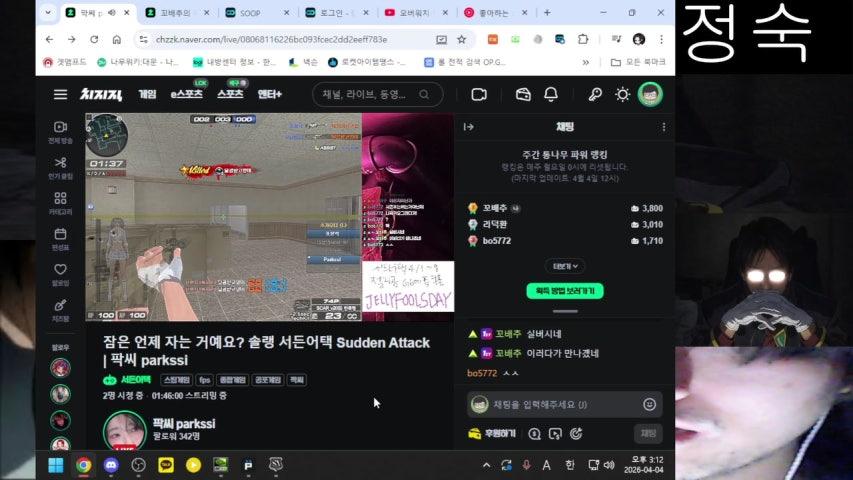Click the 치지직 logo
The height and width of the screenshot is (480, 853).
pos(101,94)
